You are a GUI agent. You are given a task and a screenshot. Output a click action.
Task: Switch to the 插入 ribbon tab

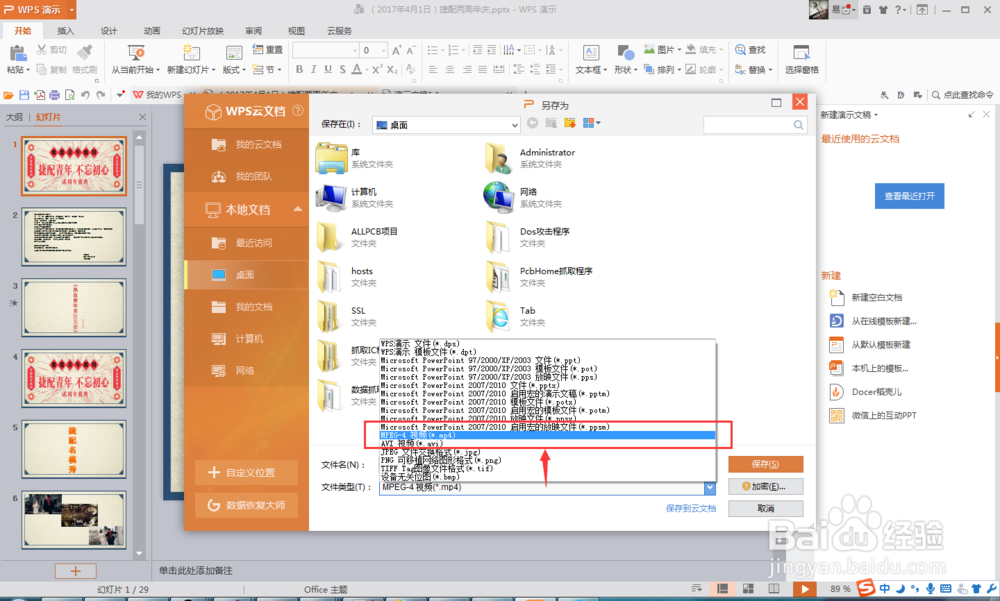coord(66,31)
